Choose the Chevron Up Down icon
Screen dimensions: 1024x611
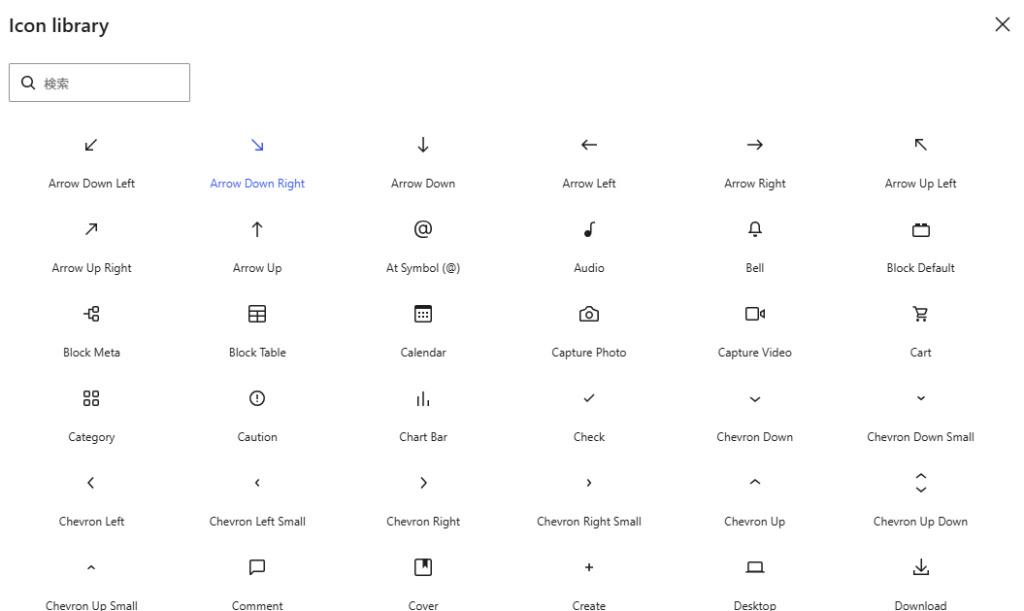click(x=921, y=483)
